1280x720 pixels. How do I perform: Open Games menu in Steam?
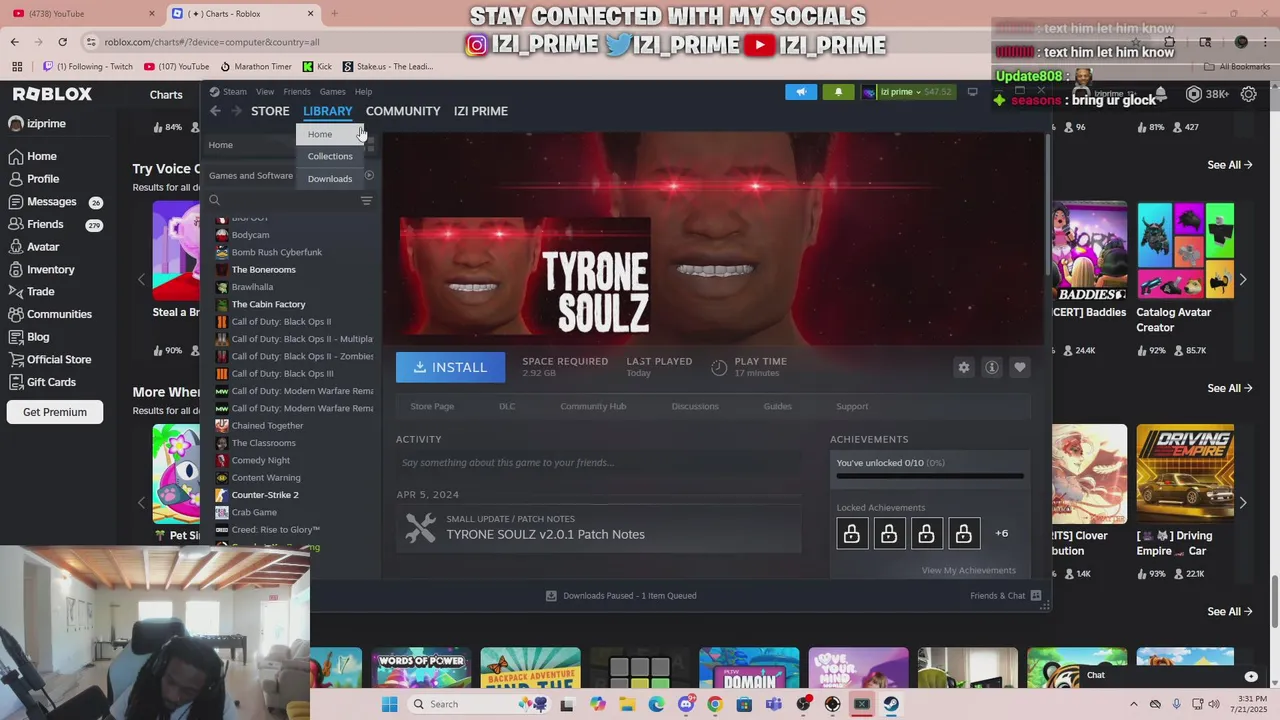click(x=333, y=92)
